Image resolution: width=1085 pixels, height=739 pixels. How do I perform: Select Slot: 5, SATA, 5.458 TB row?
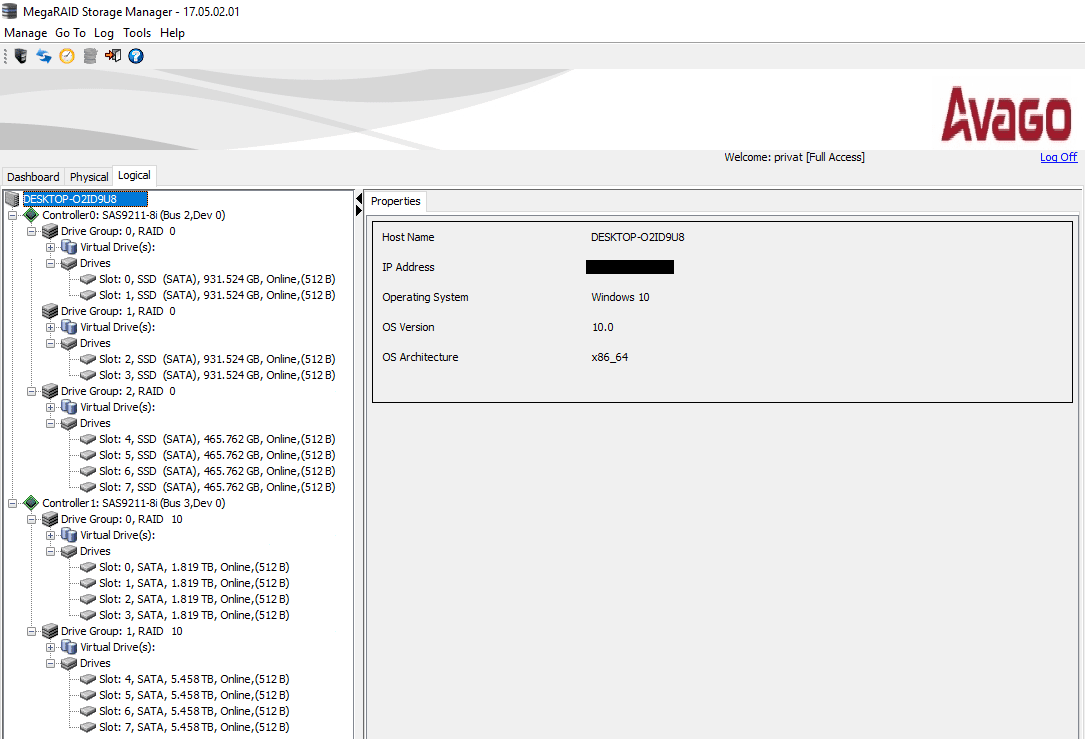(194, 695)
